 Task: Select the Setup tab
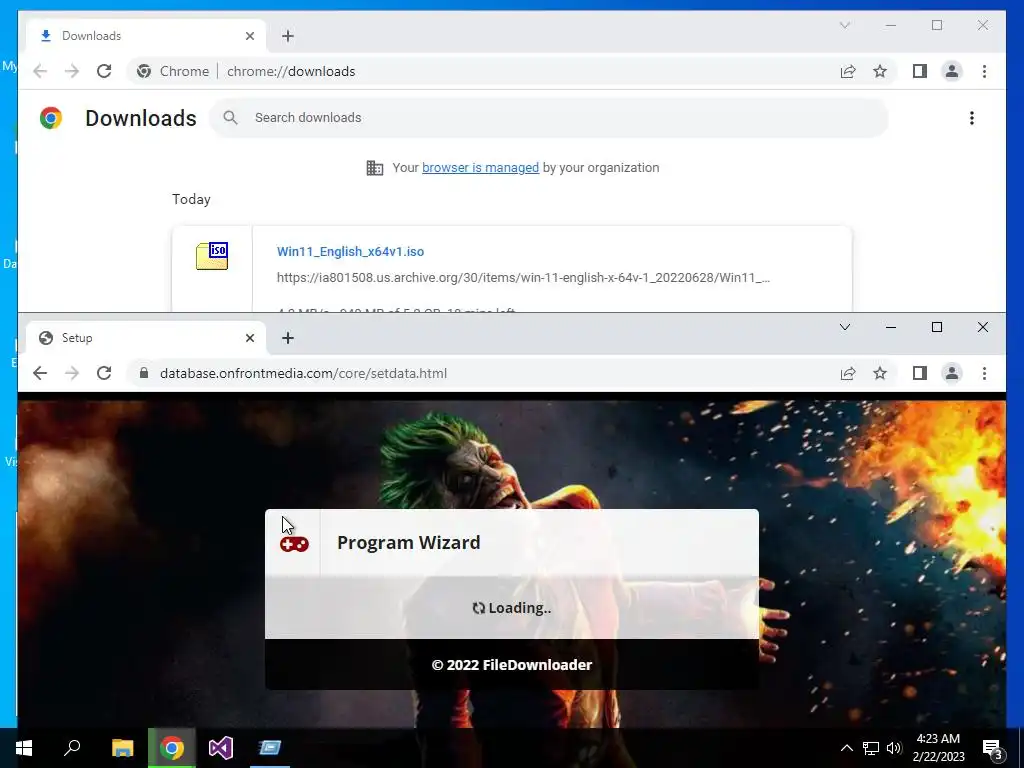tap(146, 338)
